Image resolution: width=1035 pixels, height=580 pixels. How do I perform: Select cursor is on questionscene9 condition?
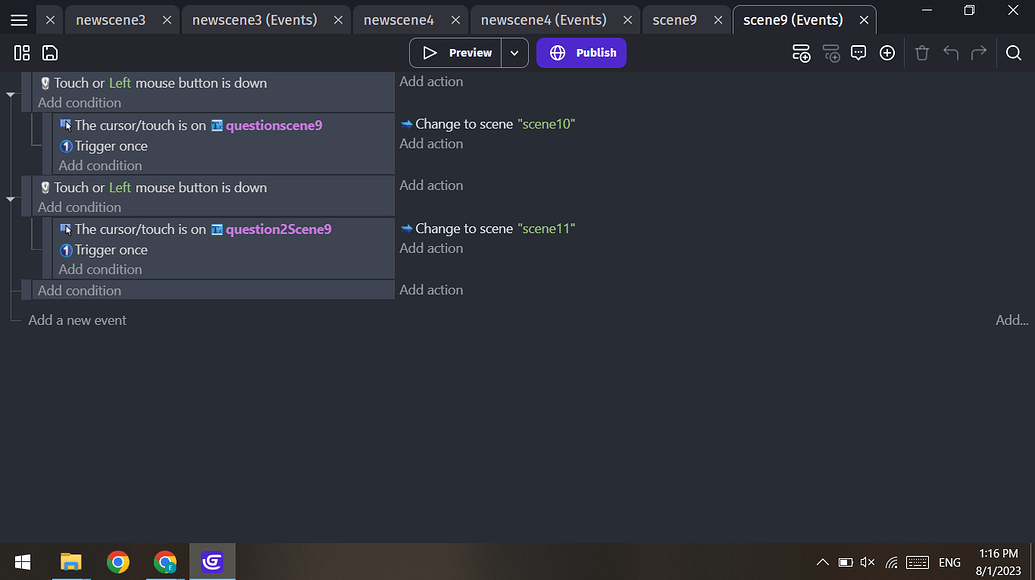191,125
